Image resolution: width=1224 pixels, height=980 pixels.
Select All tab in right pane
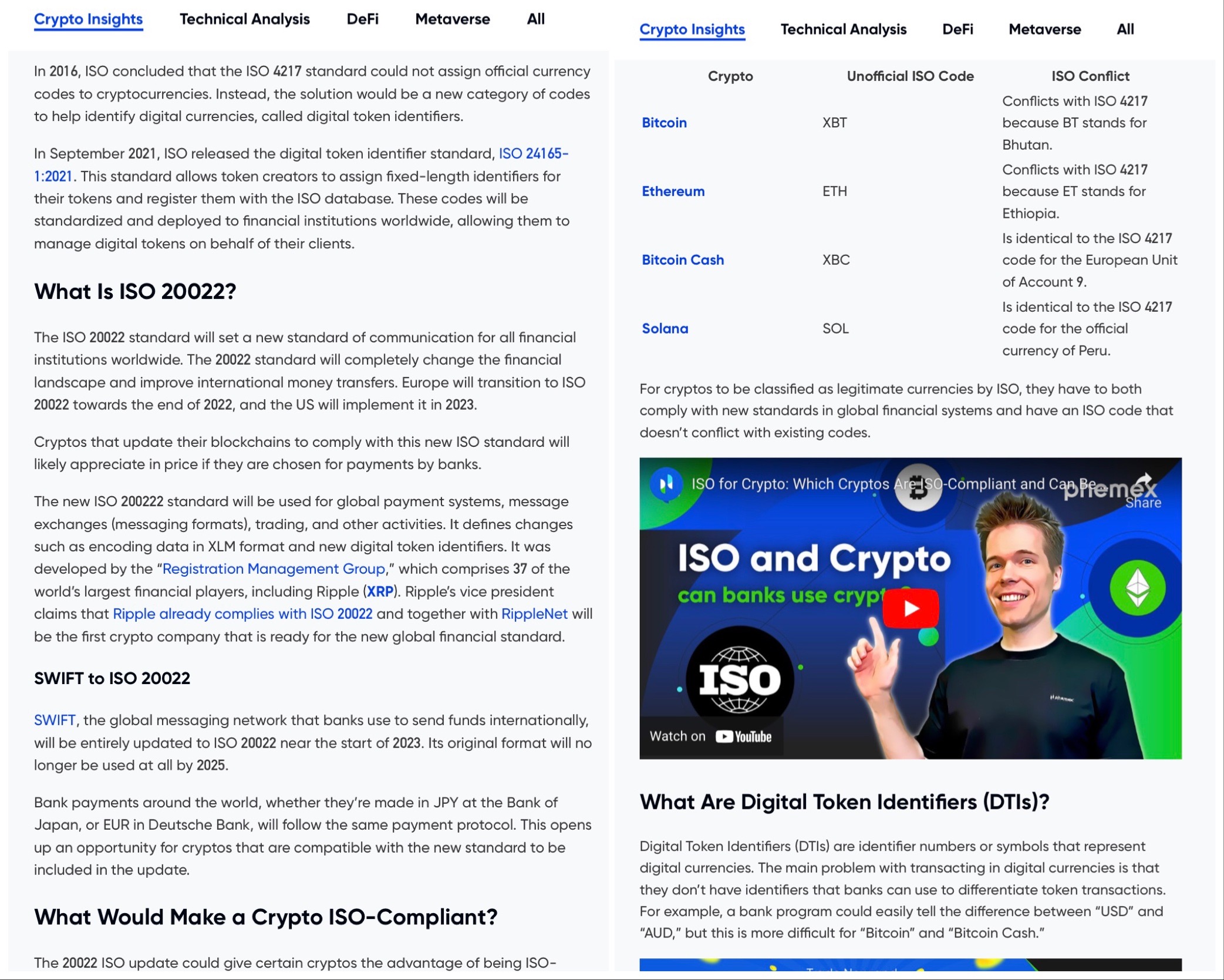(1125, 29)
